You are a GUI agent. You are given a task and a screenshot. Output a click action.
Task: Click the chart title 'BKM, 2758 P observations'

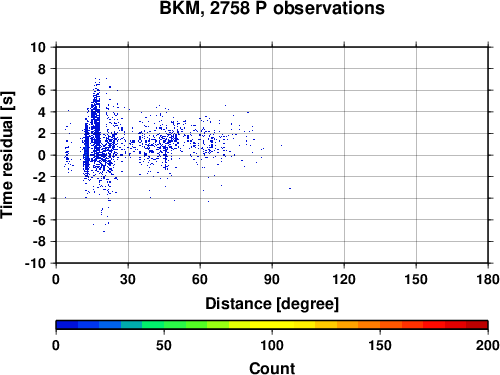click(x=272, y=8)
